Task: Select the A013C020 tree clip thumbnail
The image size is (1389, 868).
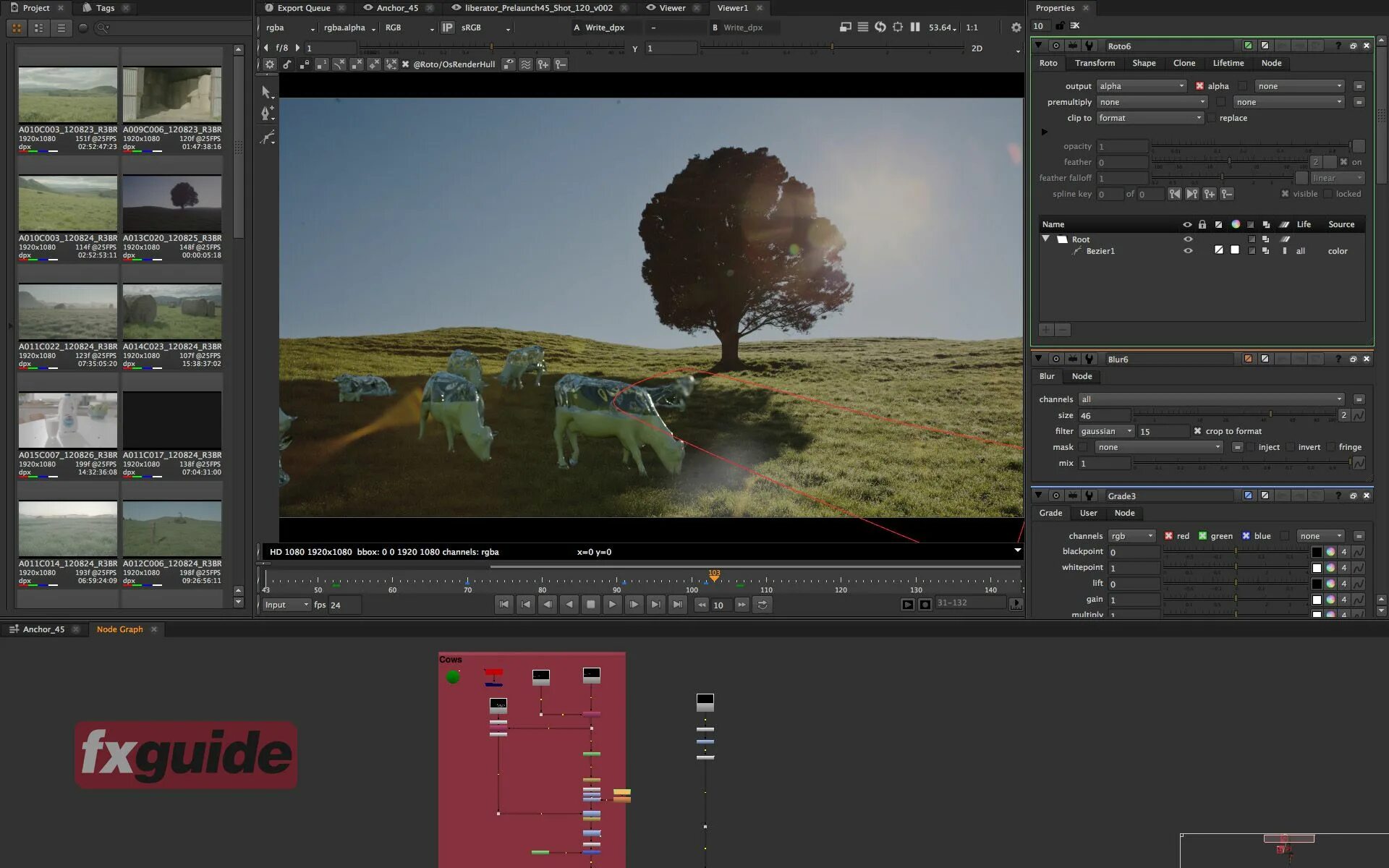Action: pyautogui.click(x=172, y=203)
